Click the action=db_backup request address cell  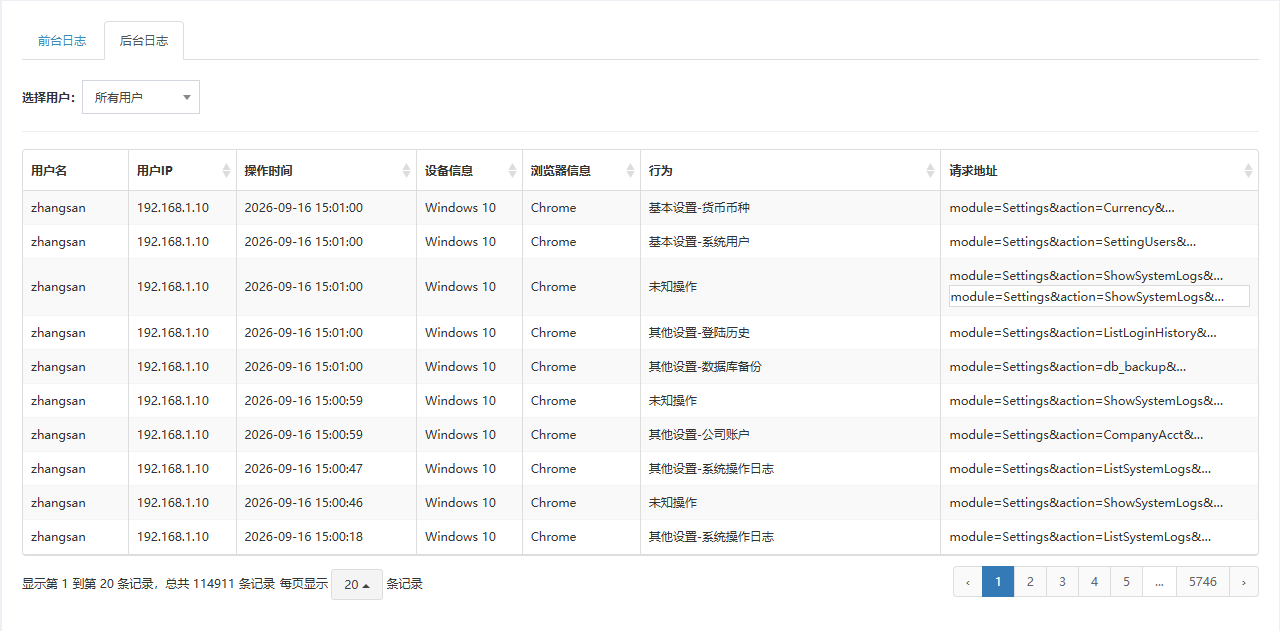(x=1099, y=367)
